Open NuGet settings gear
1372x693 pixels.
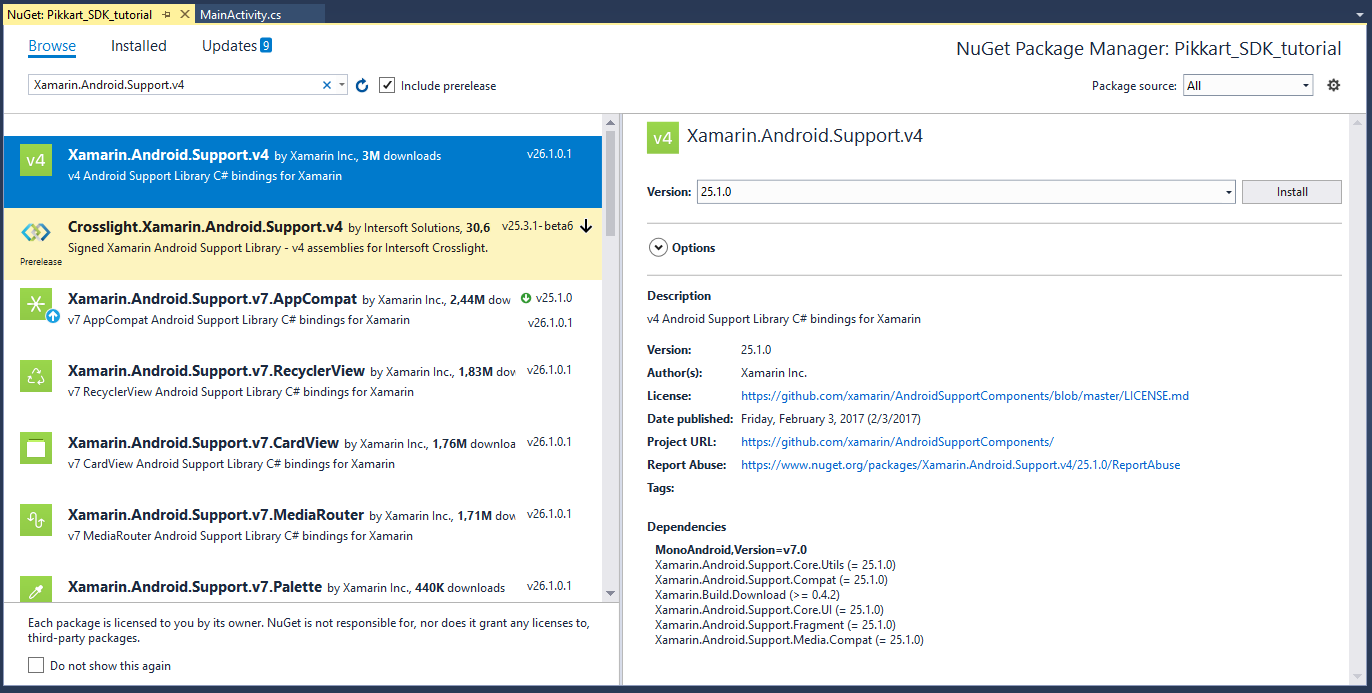tap(1333, 85)
